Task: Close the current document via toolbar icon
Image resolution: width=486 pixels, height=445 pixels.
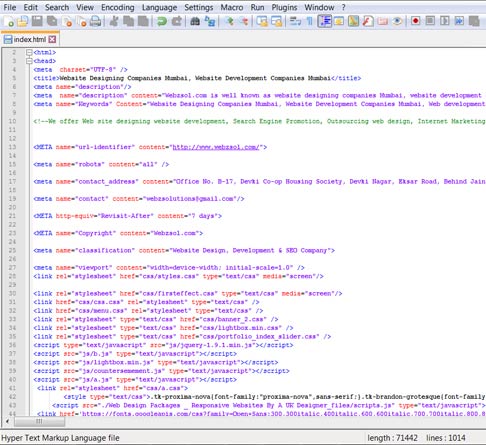Action: tap(67, 22)
